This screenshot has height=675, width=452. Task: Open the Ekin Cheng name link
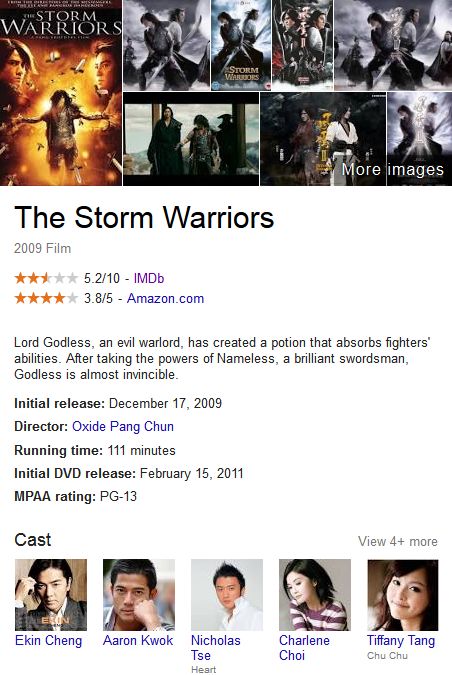[48, 641]
